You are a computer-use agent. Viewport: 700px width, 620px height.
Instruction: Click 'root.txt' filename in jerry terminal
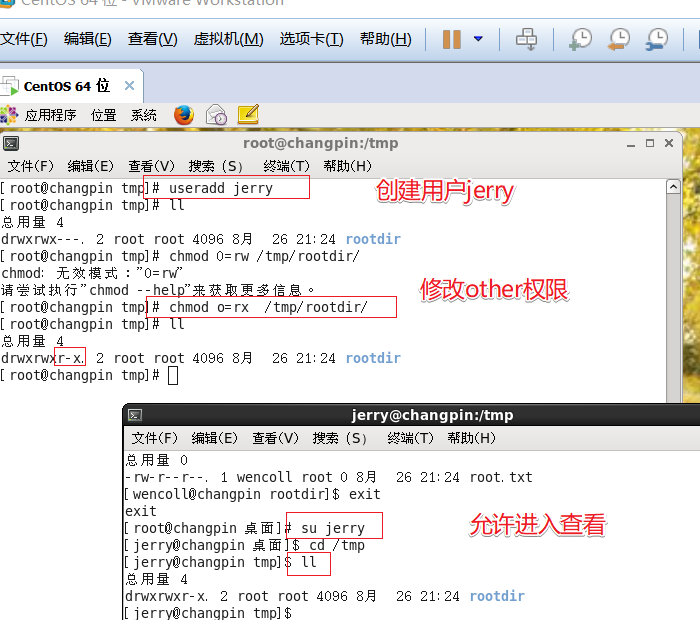click(x=501, y=477)
